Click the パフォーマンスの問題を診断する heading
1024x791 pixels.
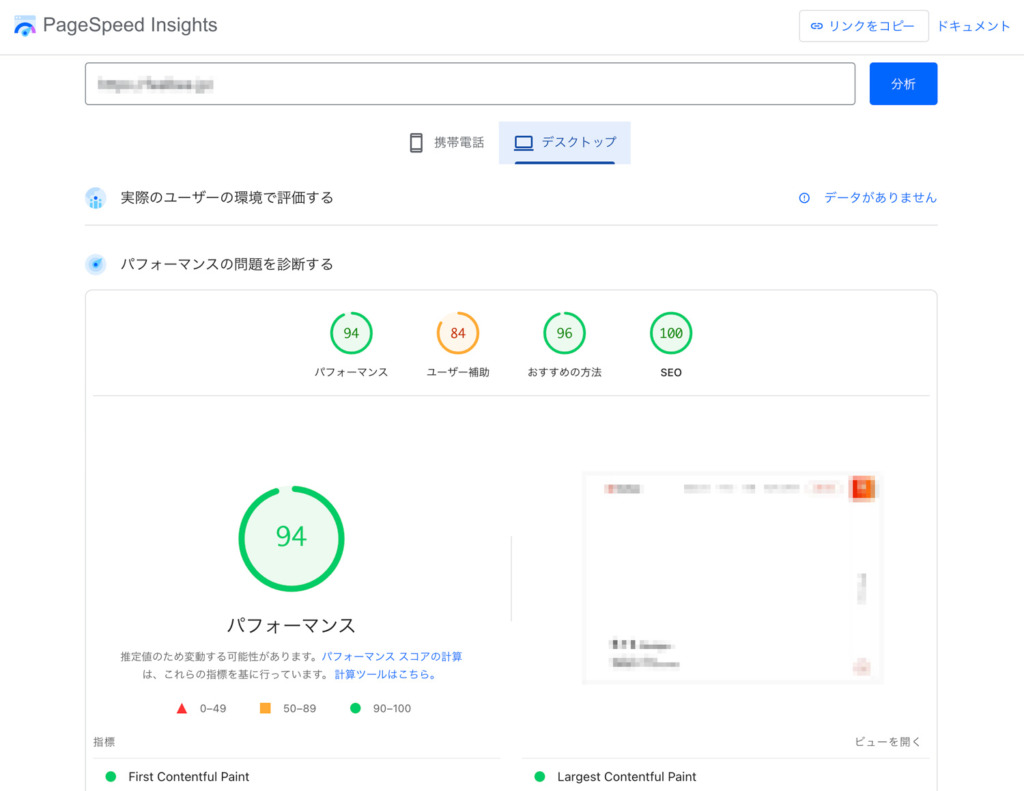click(227, 264)
